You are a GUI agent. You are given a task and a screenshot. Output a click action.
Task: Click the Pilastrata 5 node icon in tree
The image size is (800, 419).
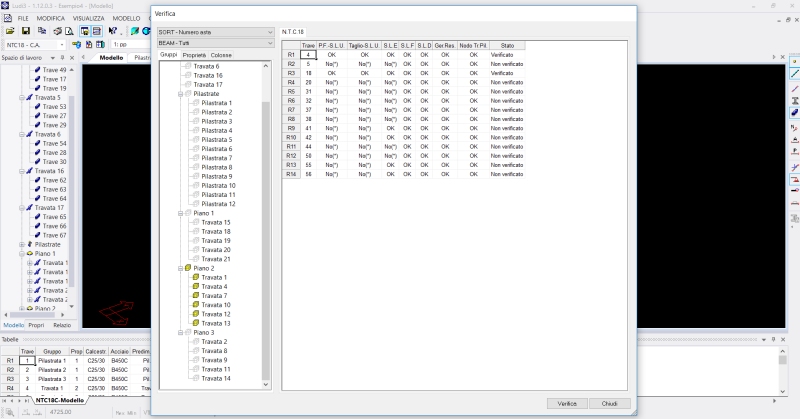click(196, 139)
